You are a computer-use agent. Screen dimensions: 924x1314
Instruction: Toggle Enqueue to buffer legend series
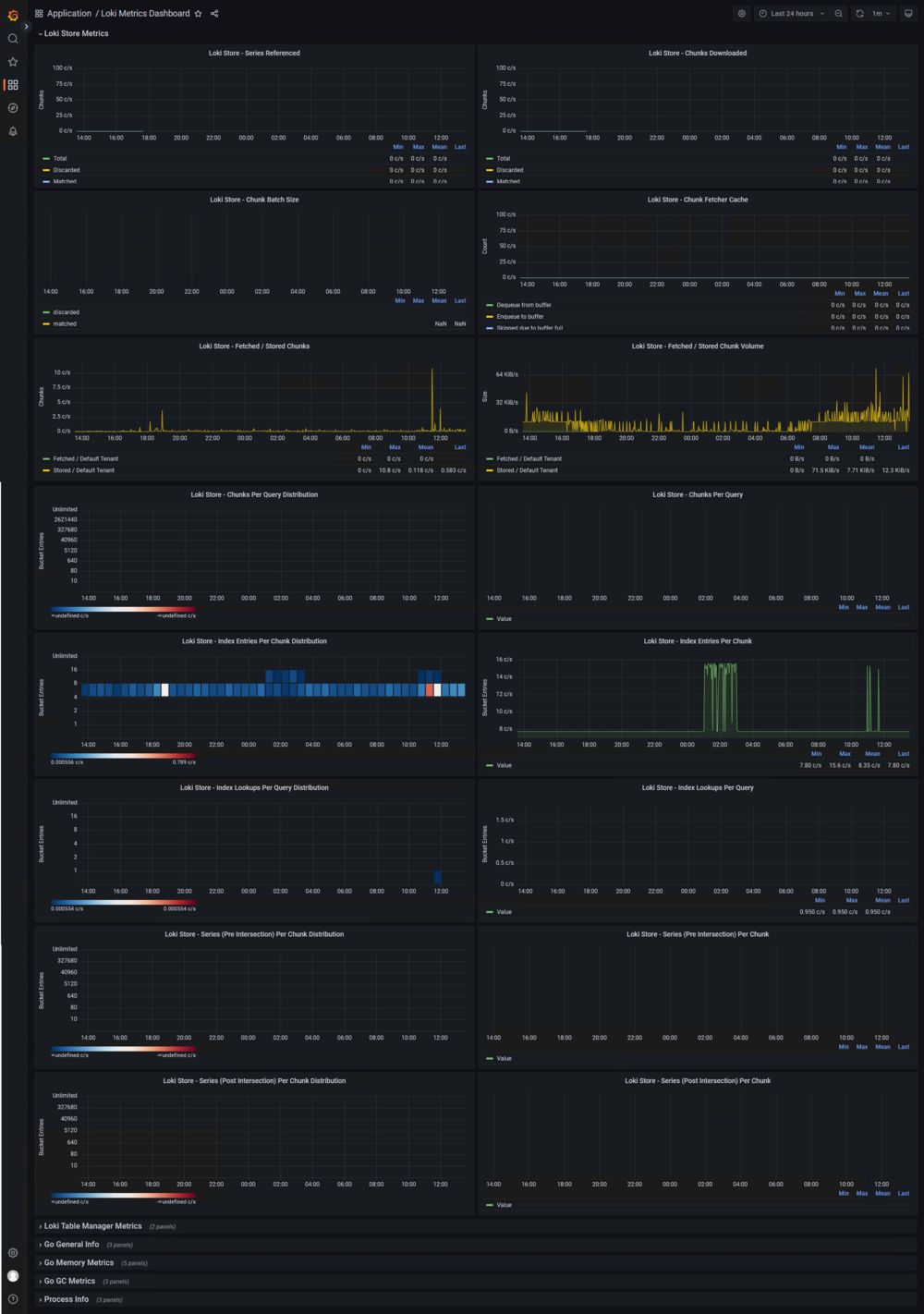click(x=520, y=317)
